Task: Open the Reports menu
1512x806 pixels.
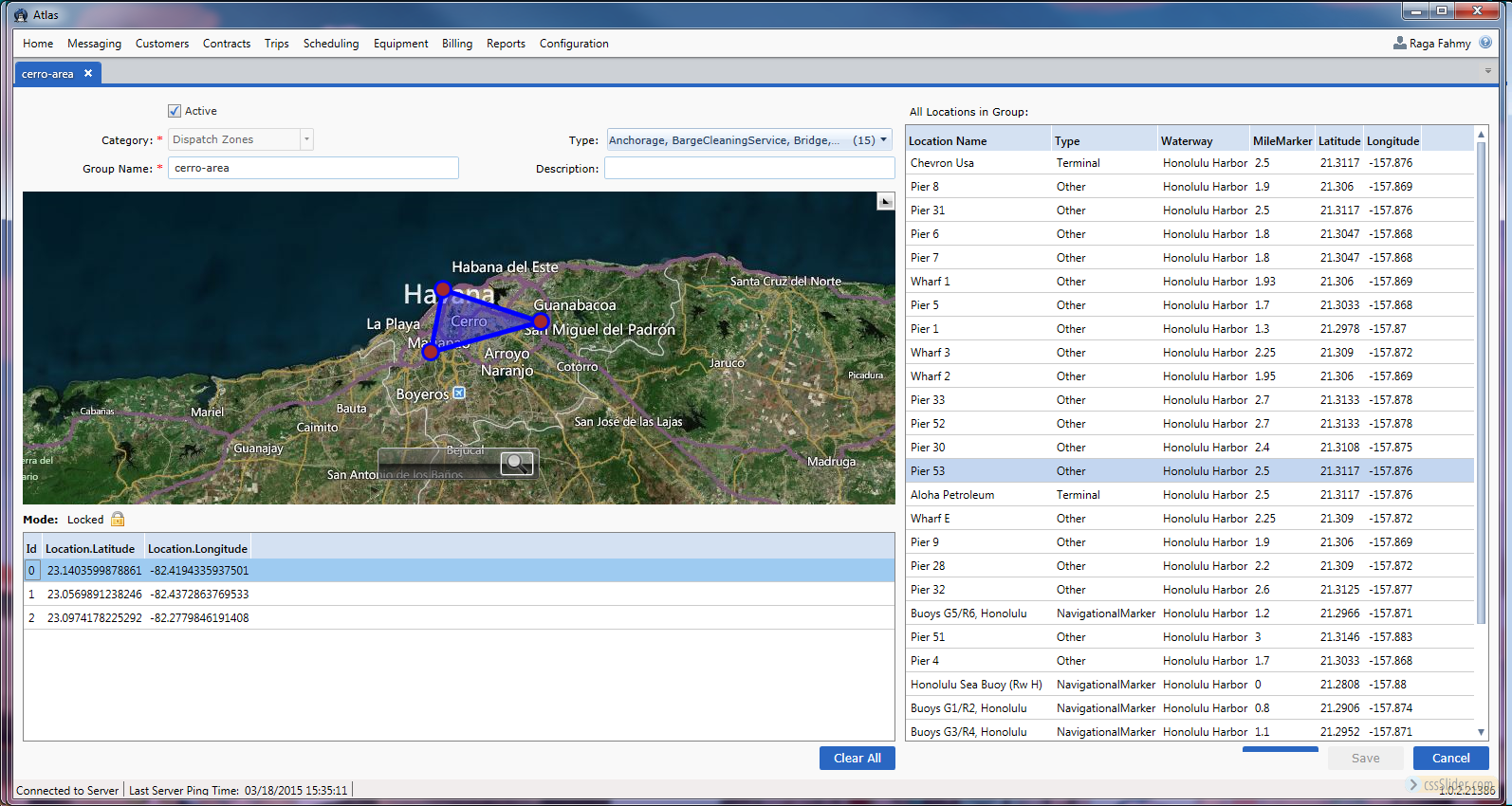Action: coord(506,44)
